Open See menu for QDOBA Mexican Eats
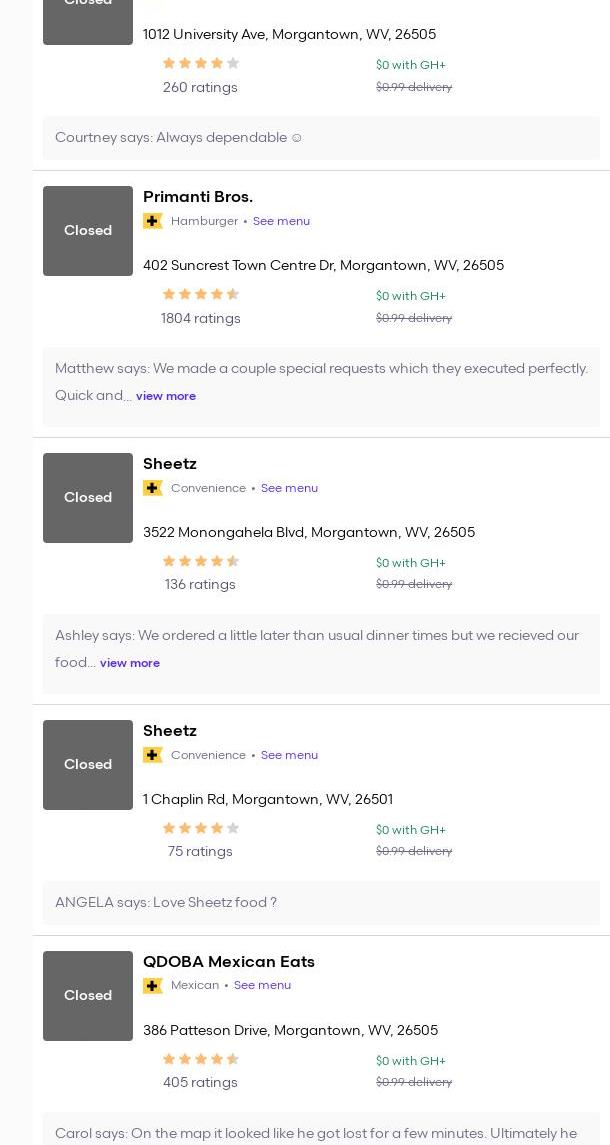 [x=262, y=985]
